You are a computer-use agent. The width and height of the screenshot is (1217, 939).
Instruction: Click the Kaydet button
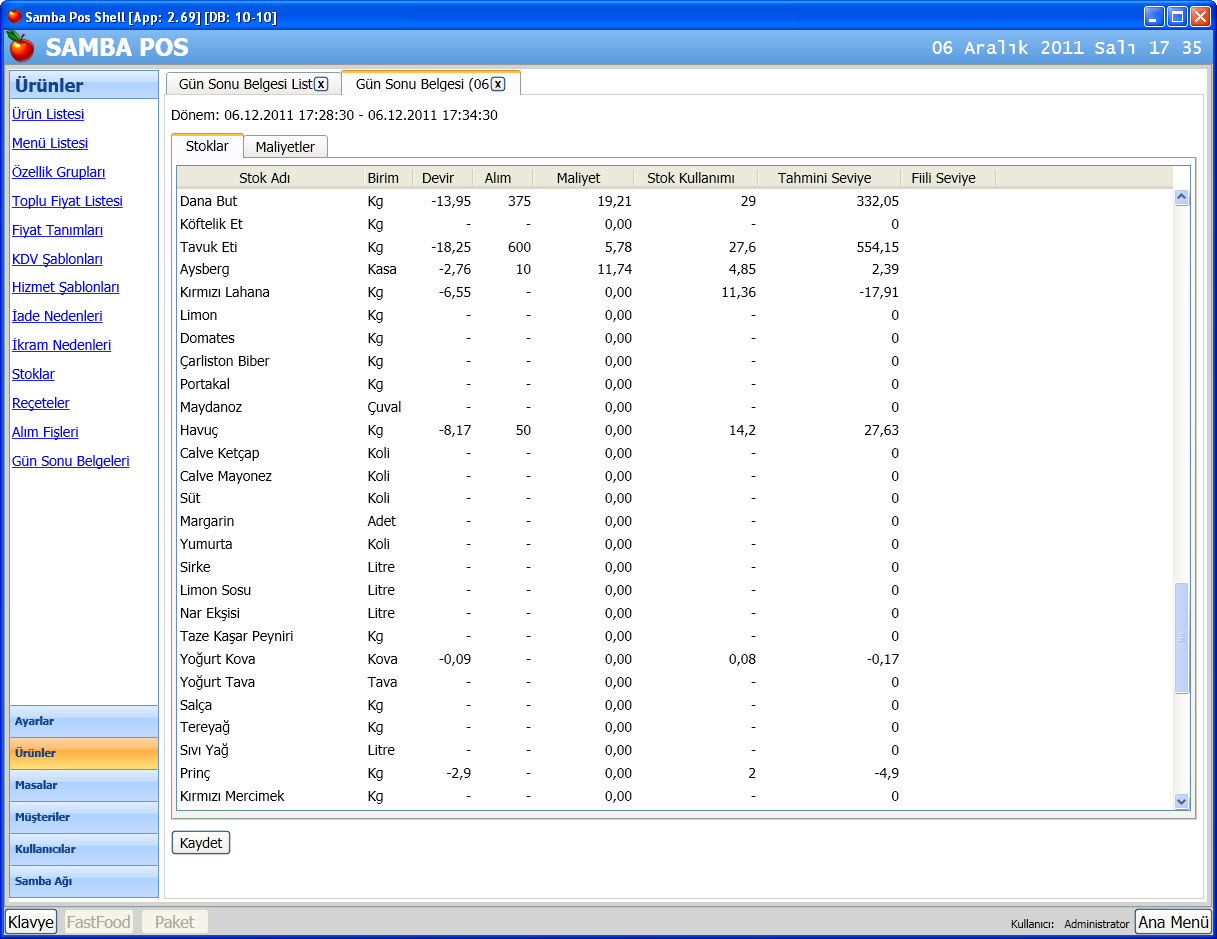tap(201, 843)
